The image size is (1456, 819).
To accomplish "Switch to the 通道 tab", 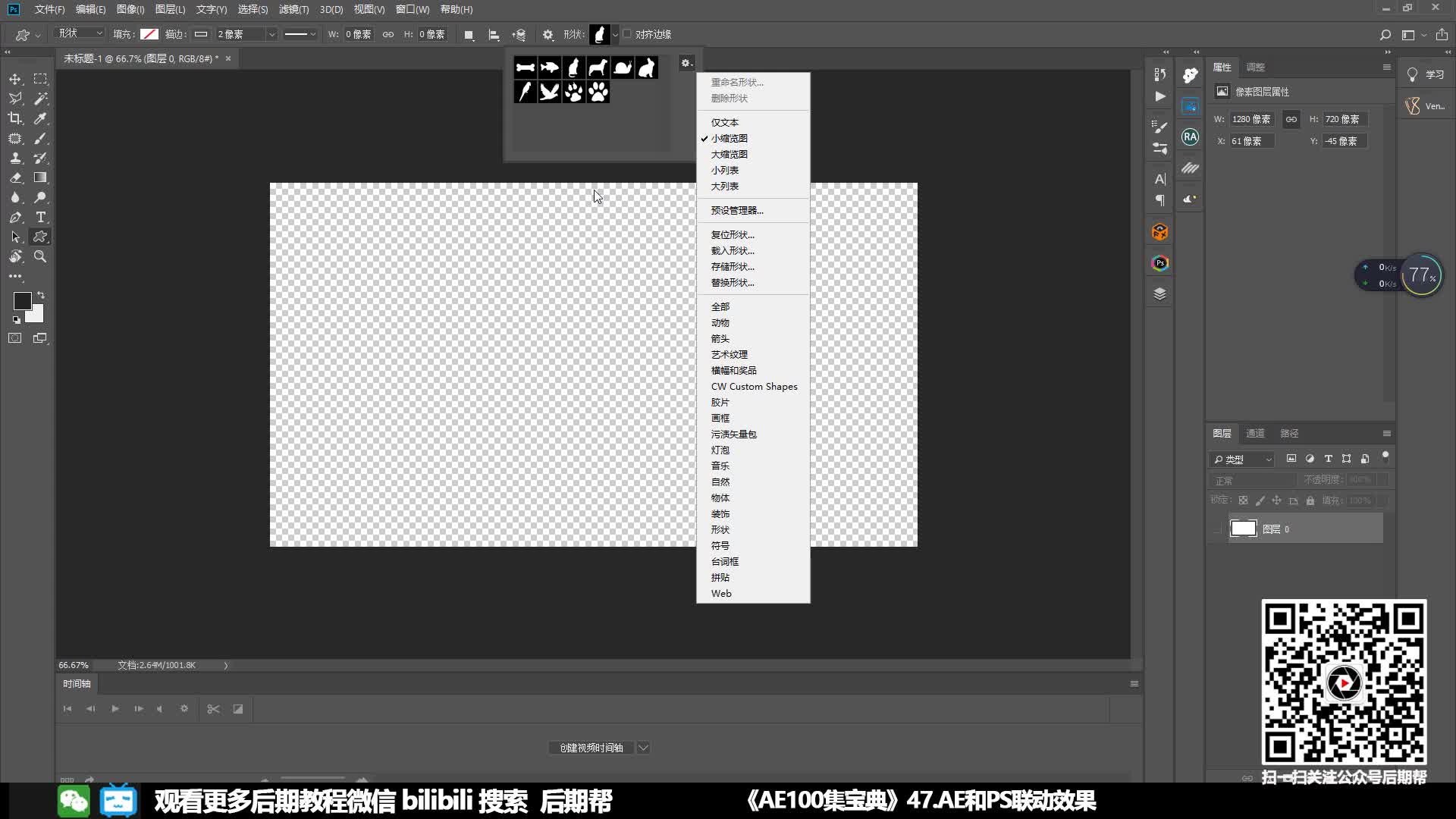I will click(1255, 433).
